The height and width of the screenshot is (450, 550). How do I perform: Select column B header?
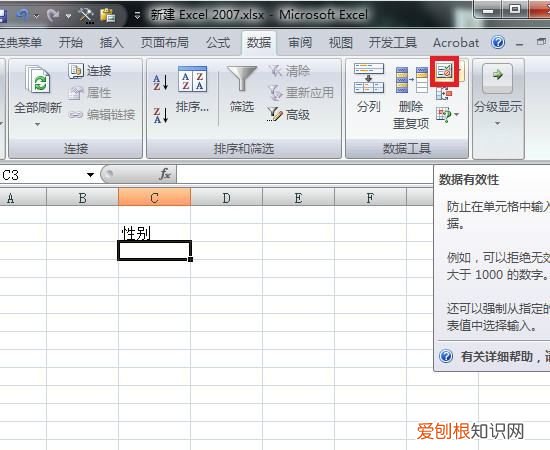[82, 198]
